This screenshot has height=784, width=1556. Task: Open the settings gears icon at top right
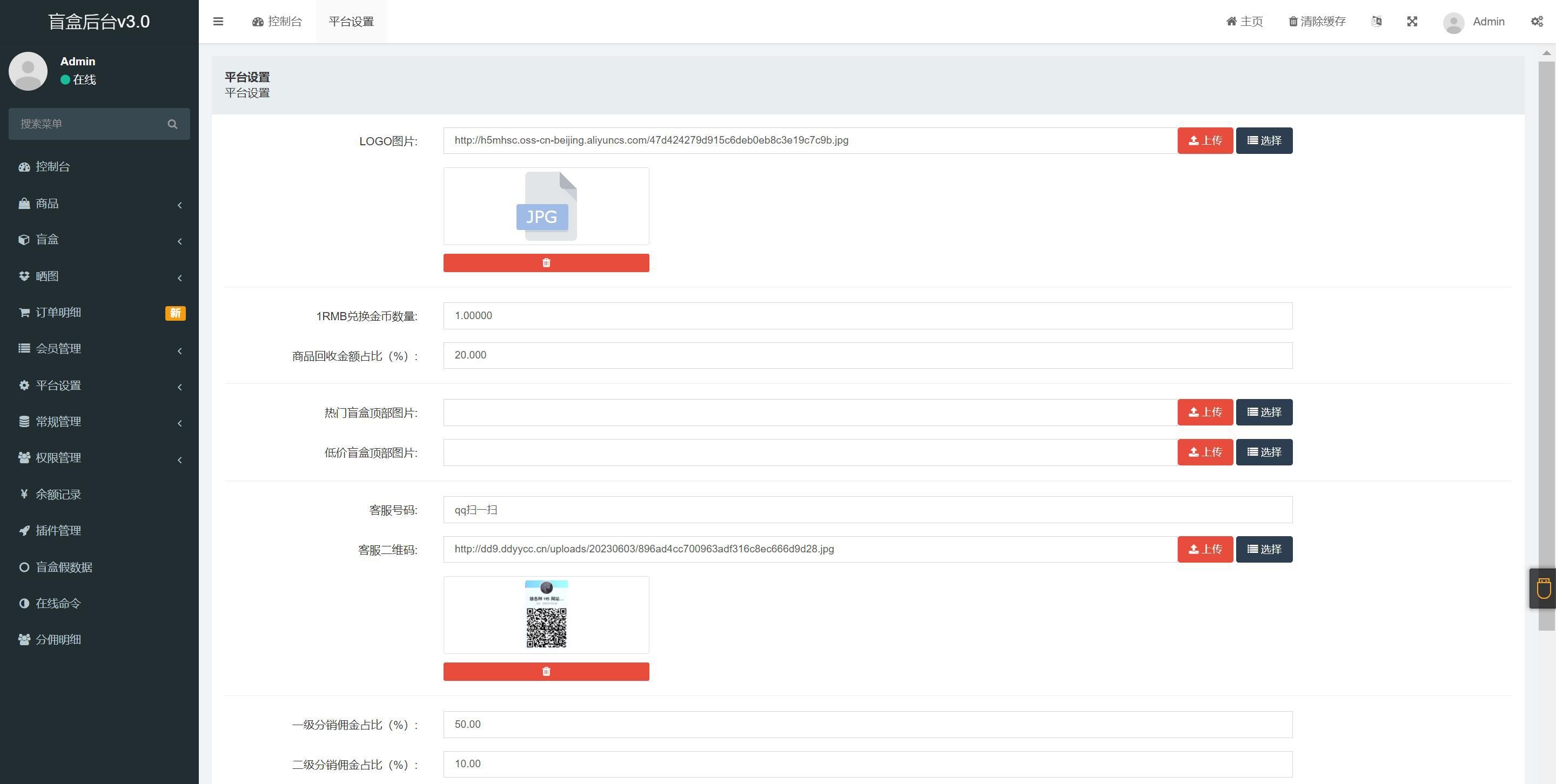pos(1537,22)
